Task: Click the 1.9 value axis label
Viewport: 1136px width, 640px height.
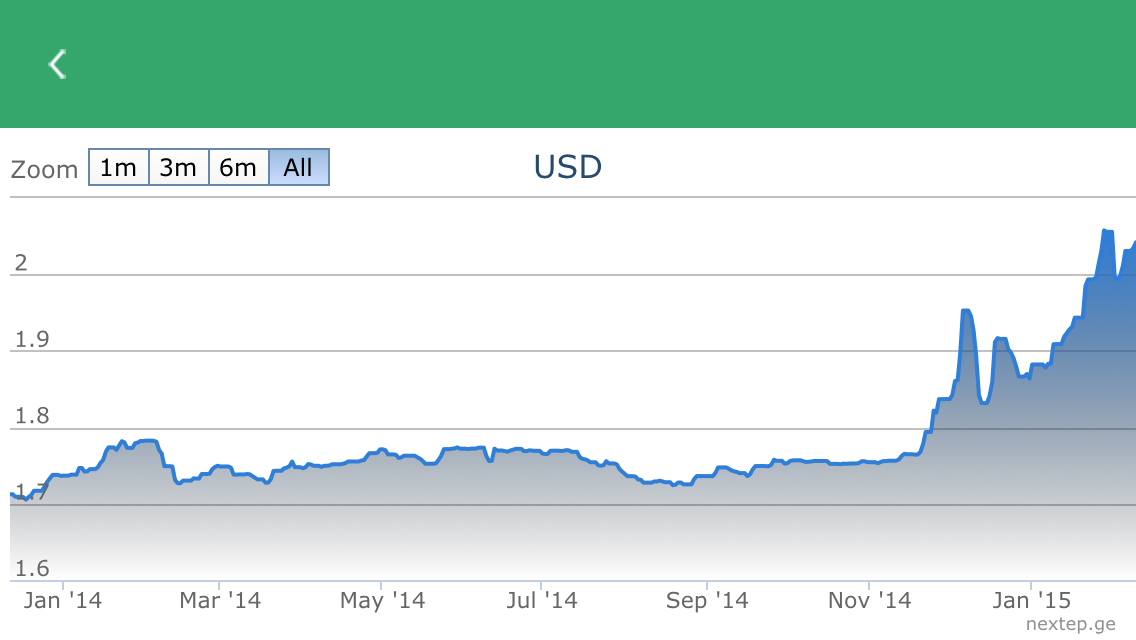Action: click(31, 340)
